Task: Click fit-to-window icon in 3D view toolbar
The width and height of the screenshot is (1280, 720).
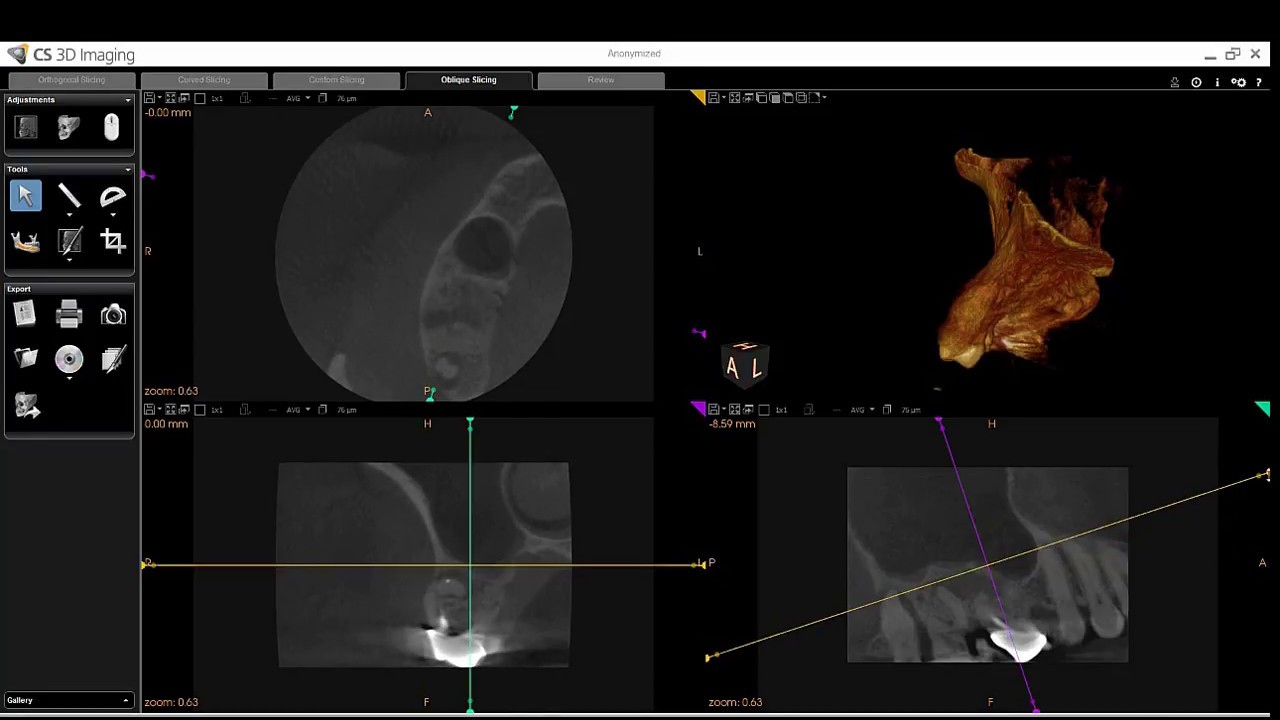Action: click(x=734, y=98)
